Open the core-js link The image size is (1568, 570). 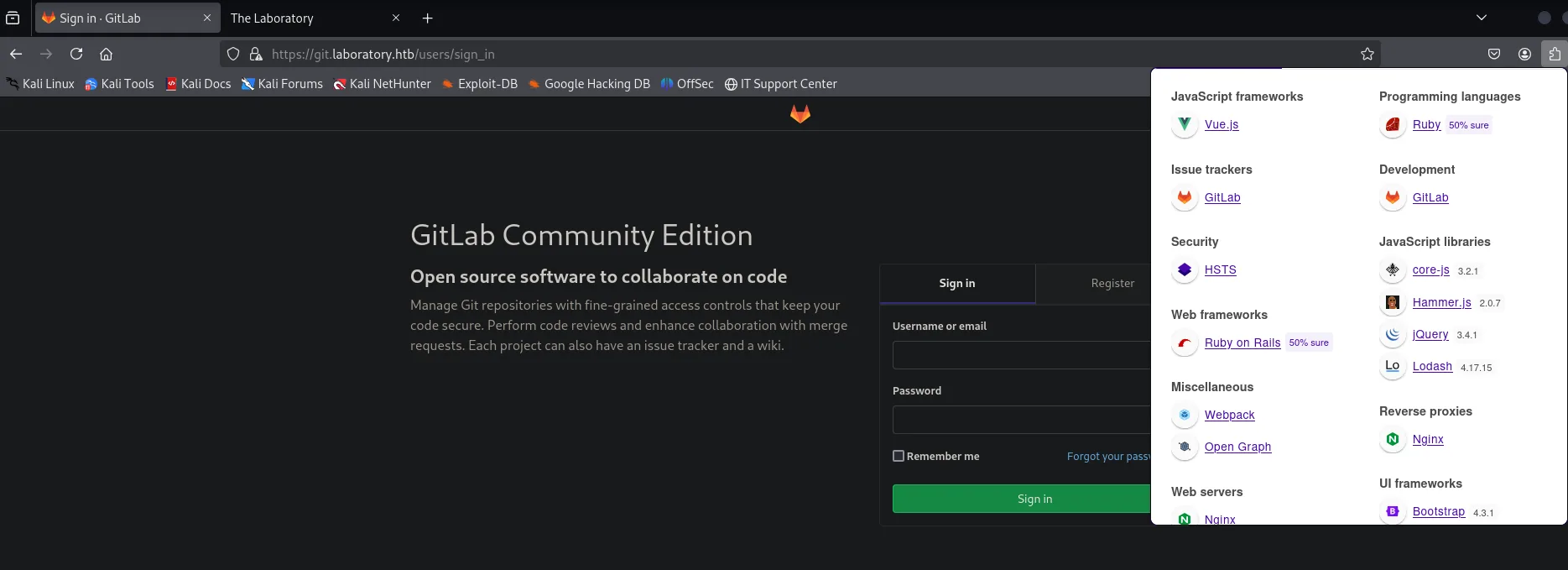coord(1431,269)
